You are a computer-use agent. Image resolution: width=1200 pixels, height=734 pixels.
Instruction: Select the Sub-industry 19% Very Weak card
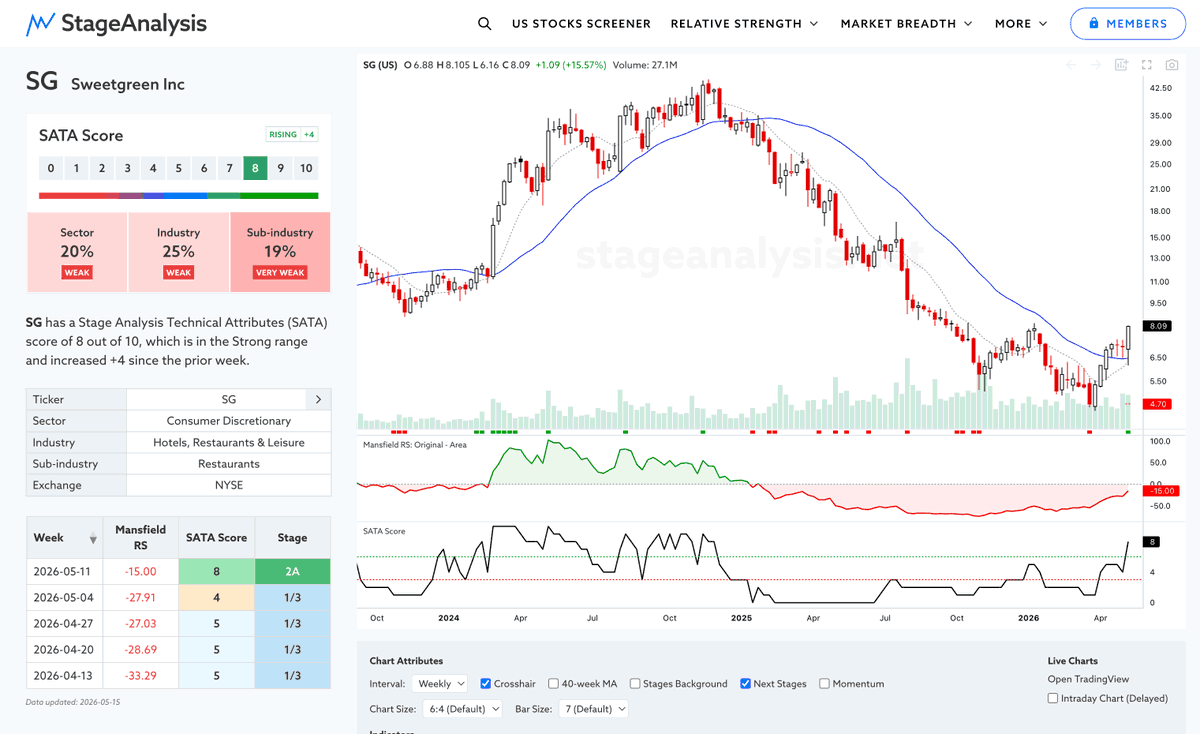(280, 252)
